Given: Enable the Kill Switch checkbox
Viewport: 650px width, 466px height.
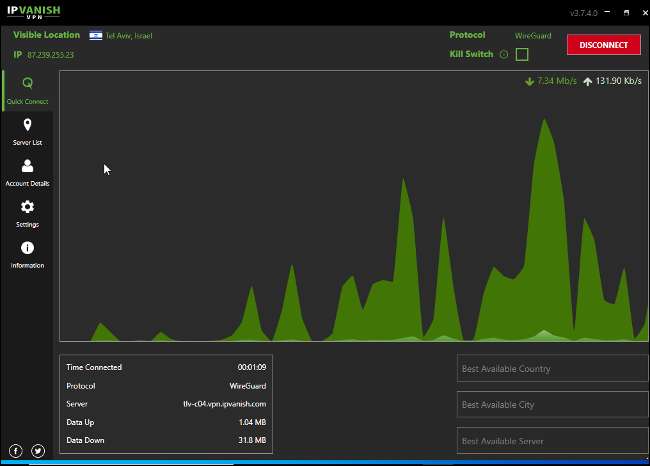Looking at the screenshot, I should 522,54.
